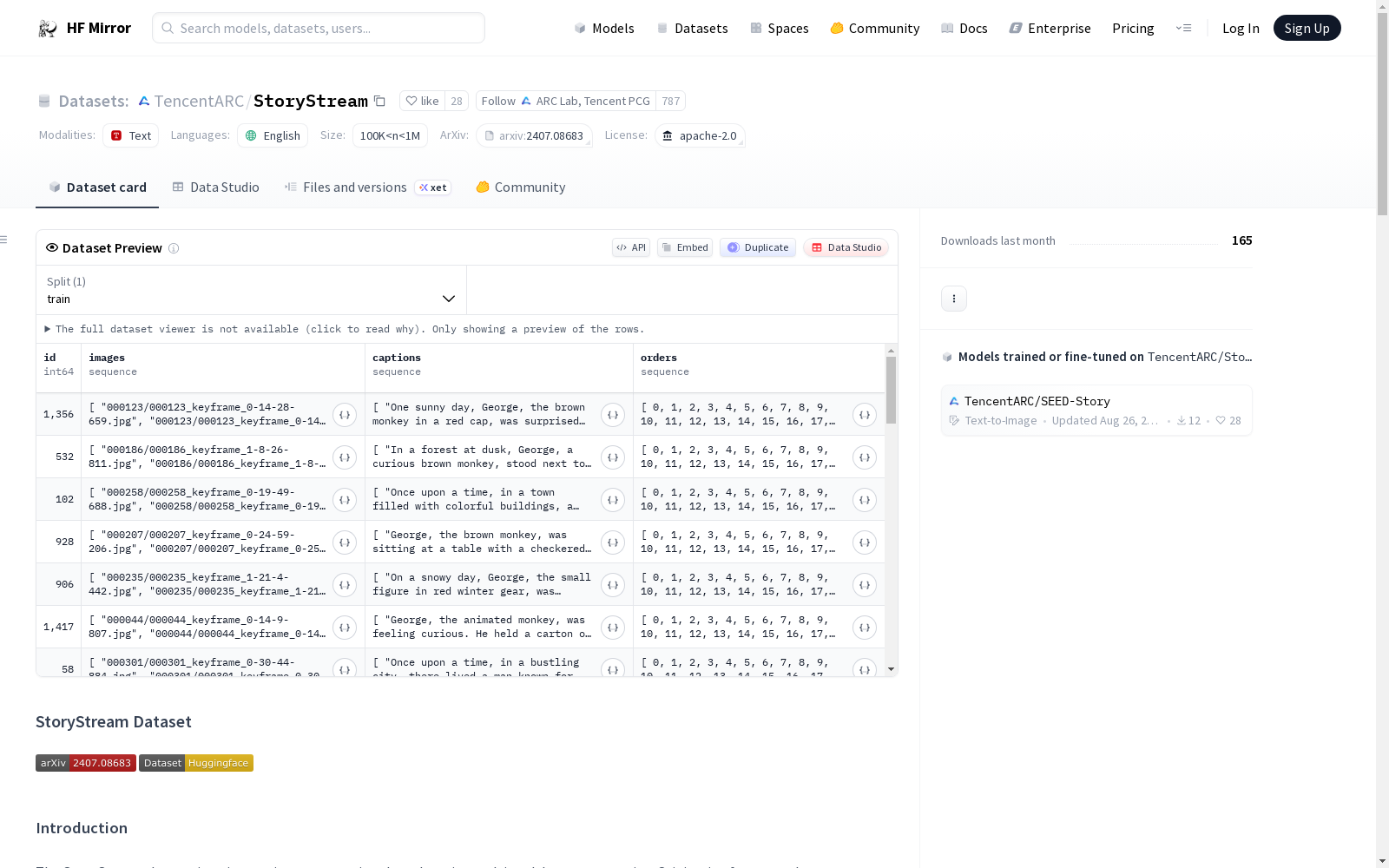The height and width of the screenshot is (868, 1389).
Task: Open Enterprise in top navigation
Action: (x=1050, y=28)
